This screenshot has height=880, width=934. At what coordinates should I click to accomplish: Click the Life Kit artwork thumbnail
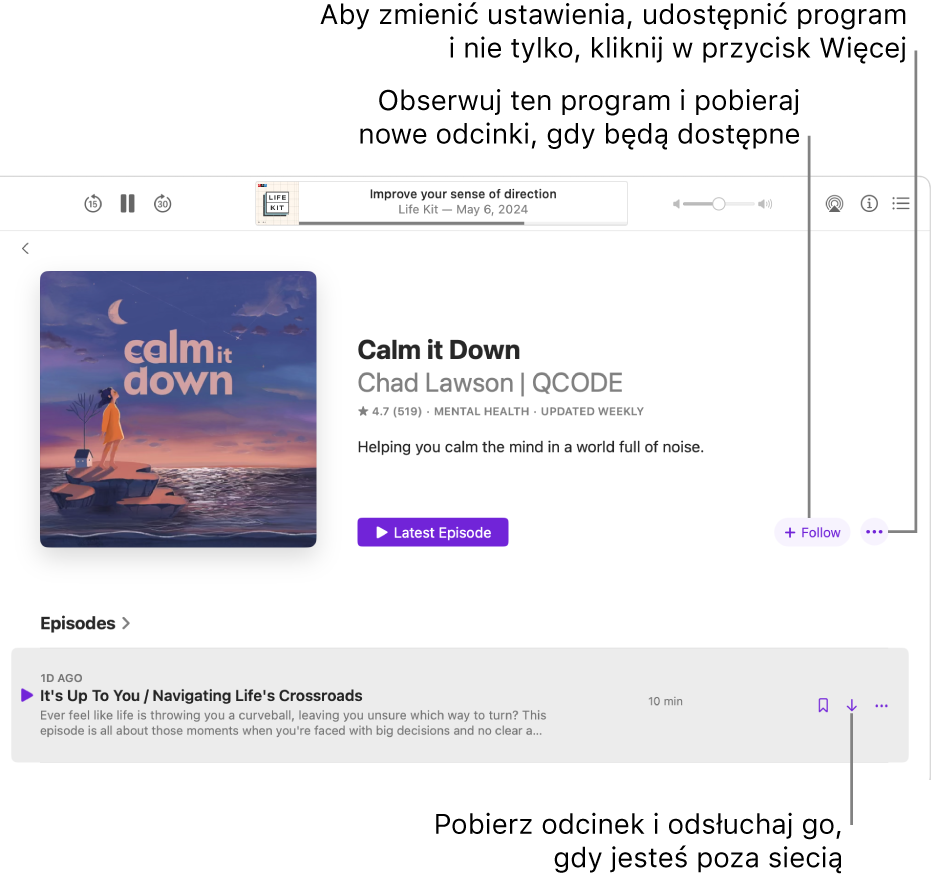tap(278, 203)
